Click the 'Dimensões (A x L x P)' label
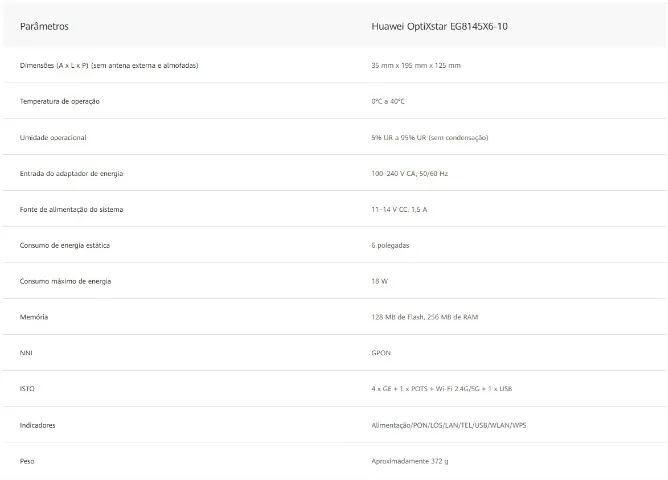Screen dimensions: 668x480 [x=54, y=66]
